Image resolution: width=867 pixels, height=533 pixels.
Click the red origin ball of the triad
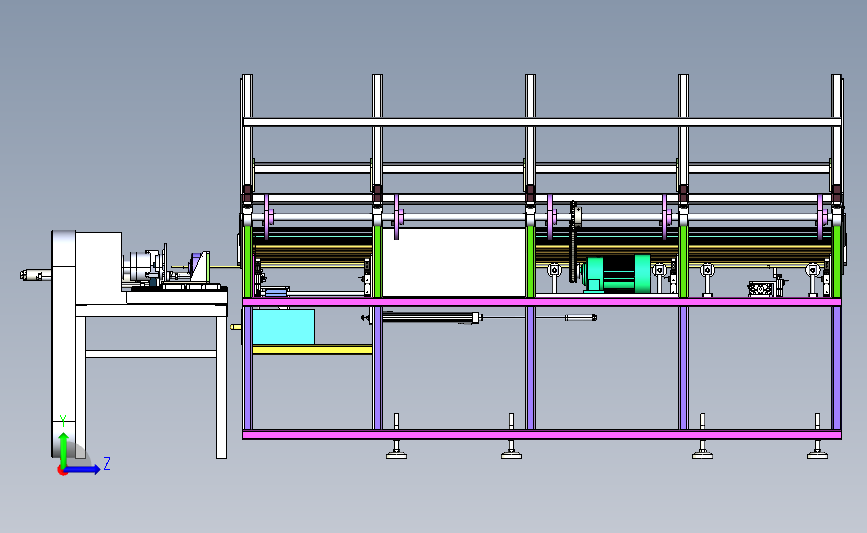[x=62, y=471]
